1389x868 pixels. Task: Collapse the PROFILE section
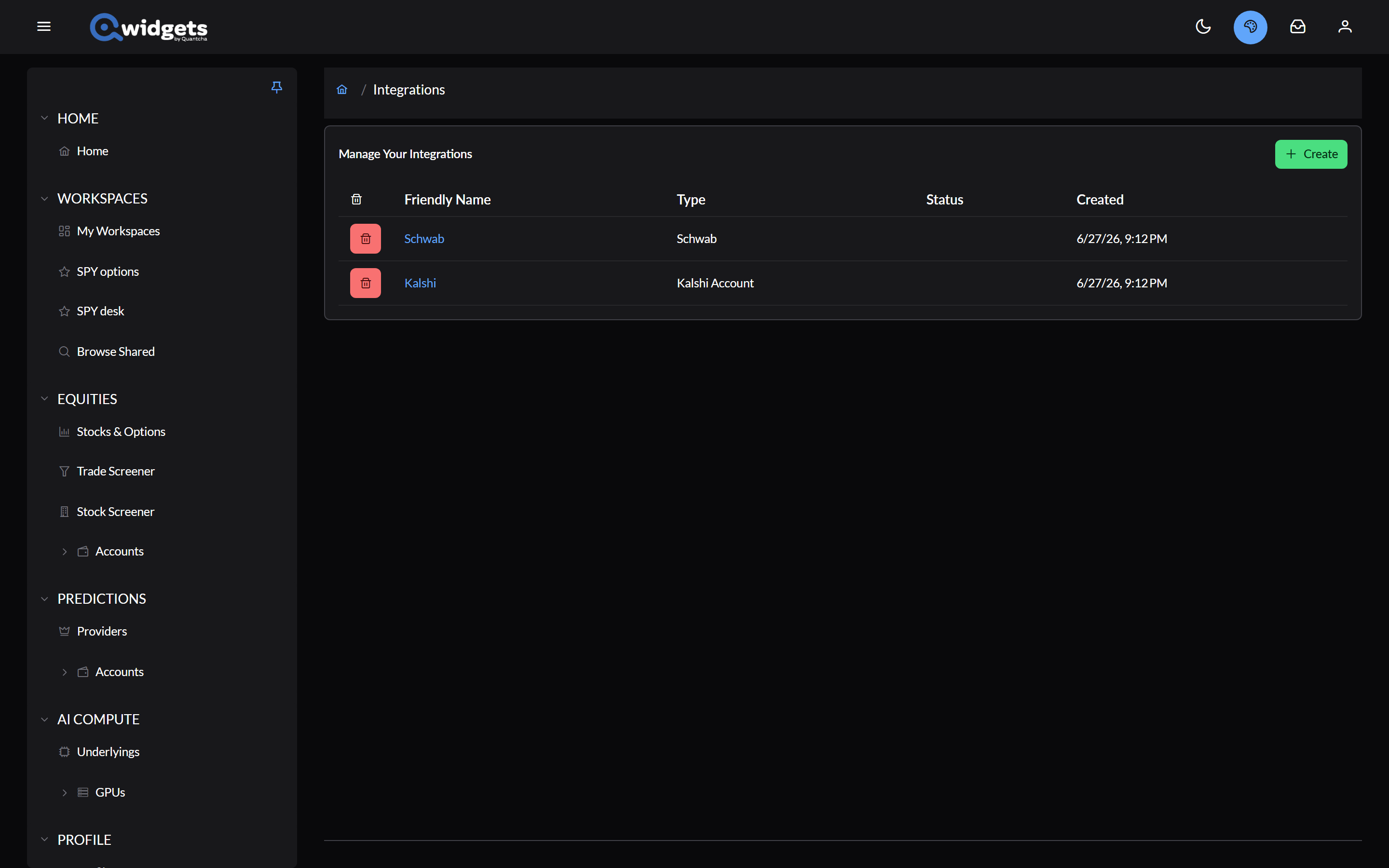(x=44, y=839)
